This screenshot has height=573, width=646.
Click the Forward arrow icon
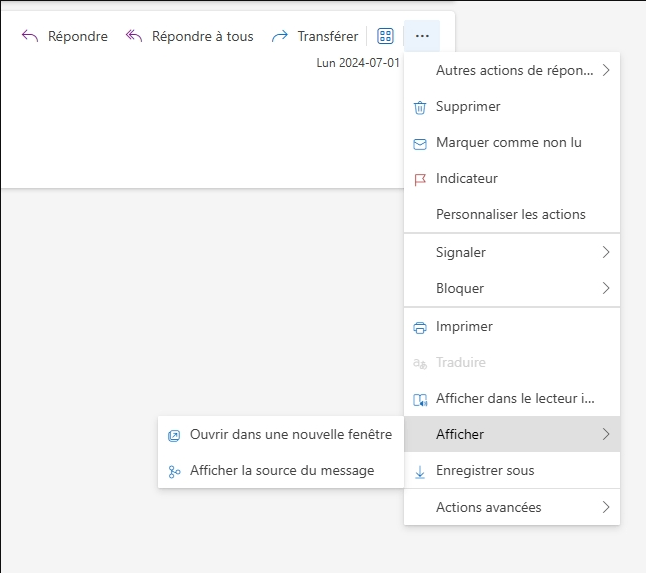tap(280, 36)
